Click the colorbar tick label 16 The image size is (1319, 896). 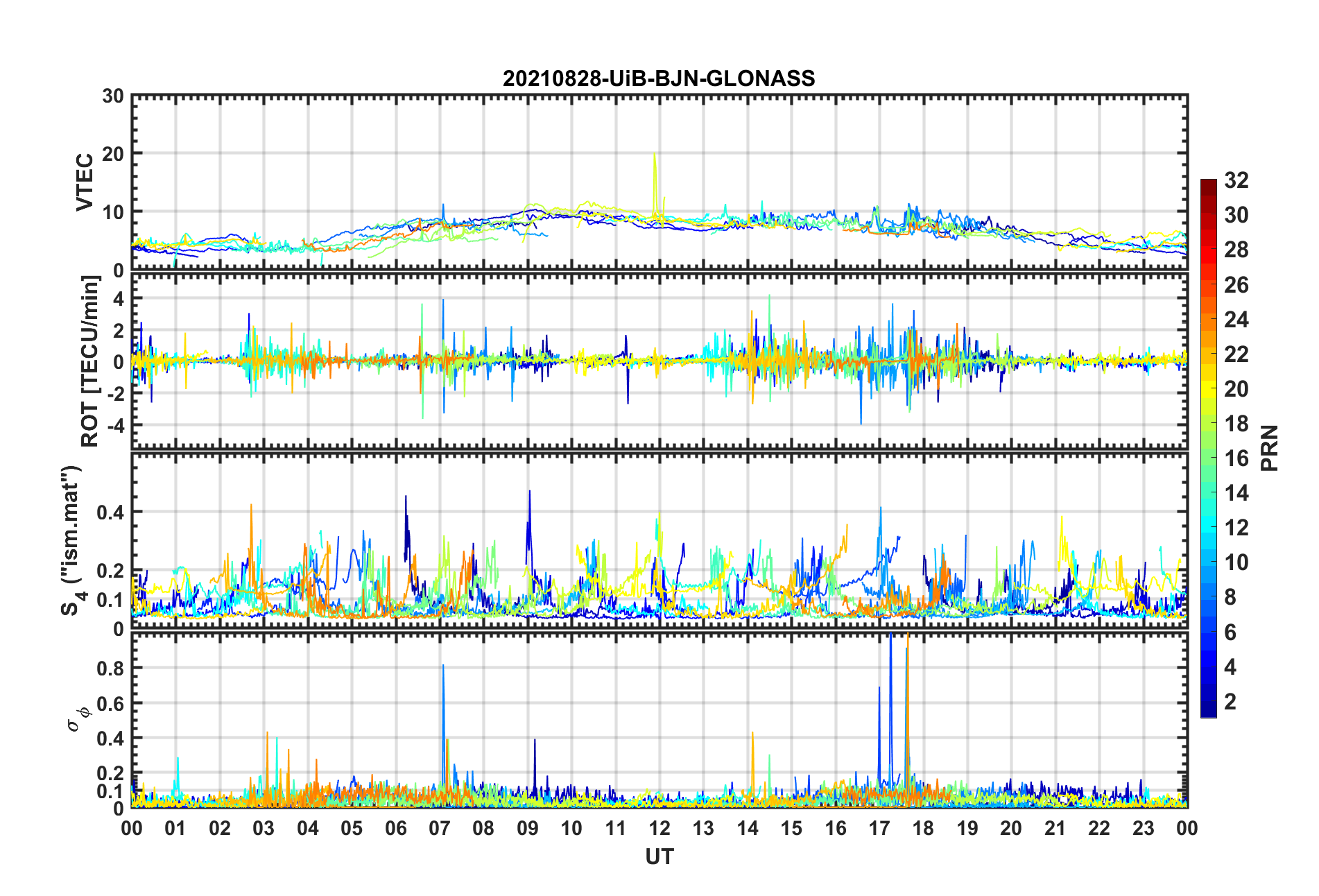click(1236, 458)
